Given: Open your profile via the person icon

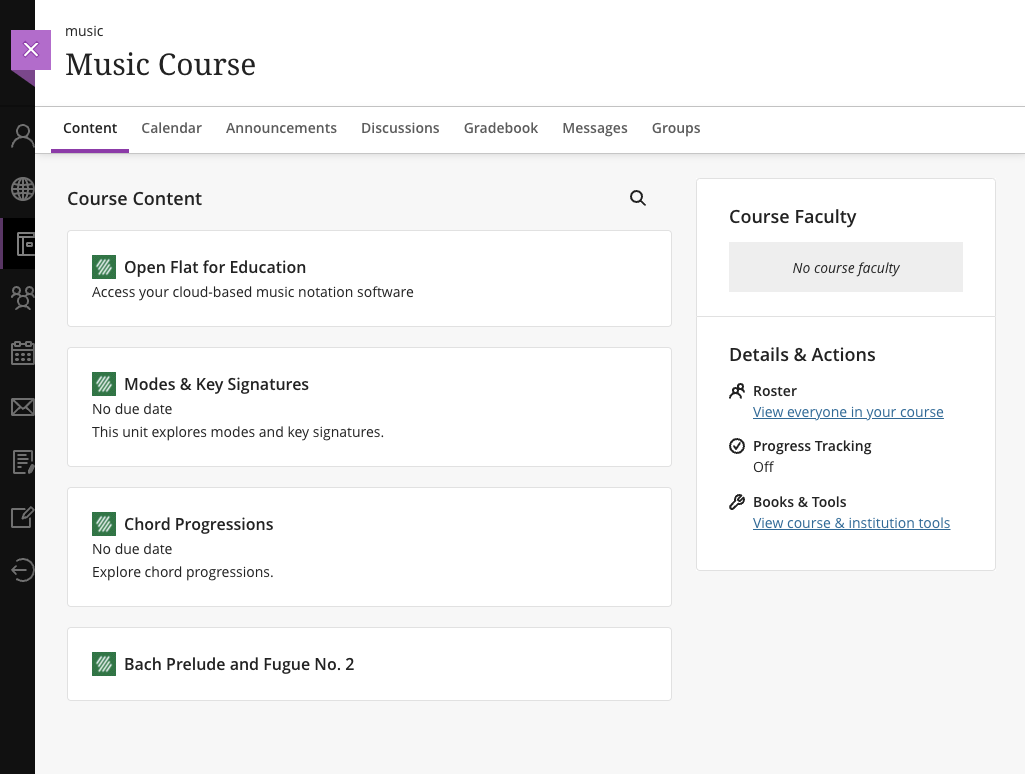Looking at the screenshot, I should [22, 134].
